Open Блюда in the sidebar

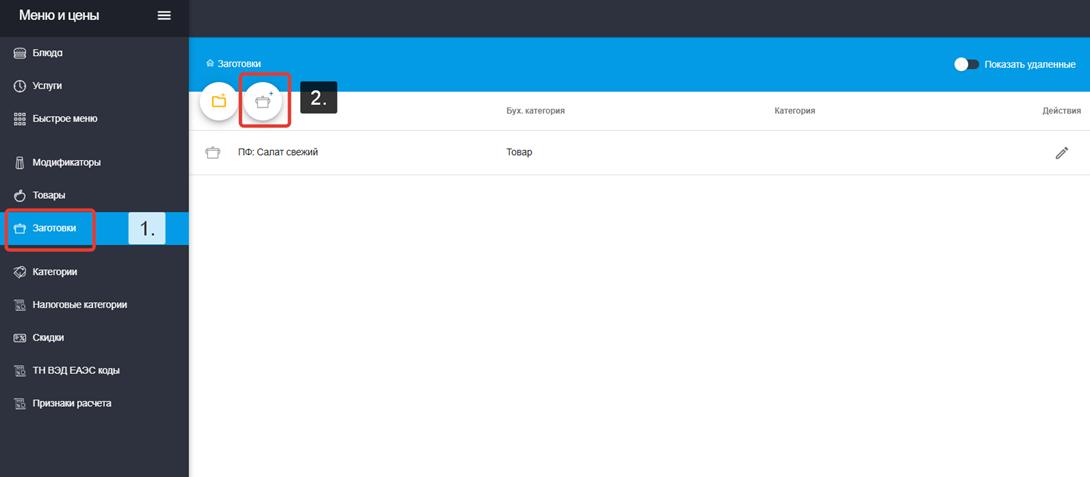pyautogui.click(x=47, y=53)
